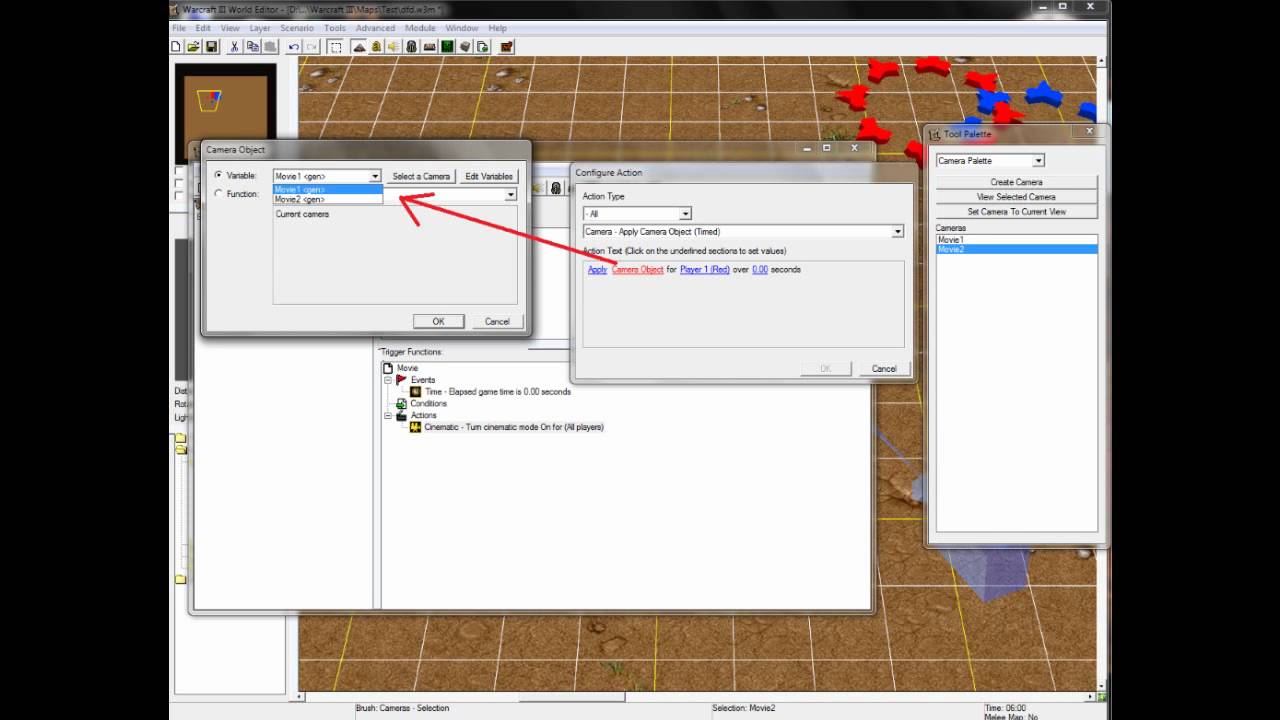Click the New Map toolbar icon
The height and width of the screenshot is (720, 1280).
tap(176, 46)
